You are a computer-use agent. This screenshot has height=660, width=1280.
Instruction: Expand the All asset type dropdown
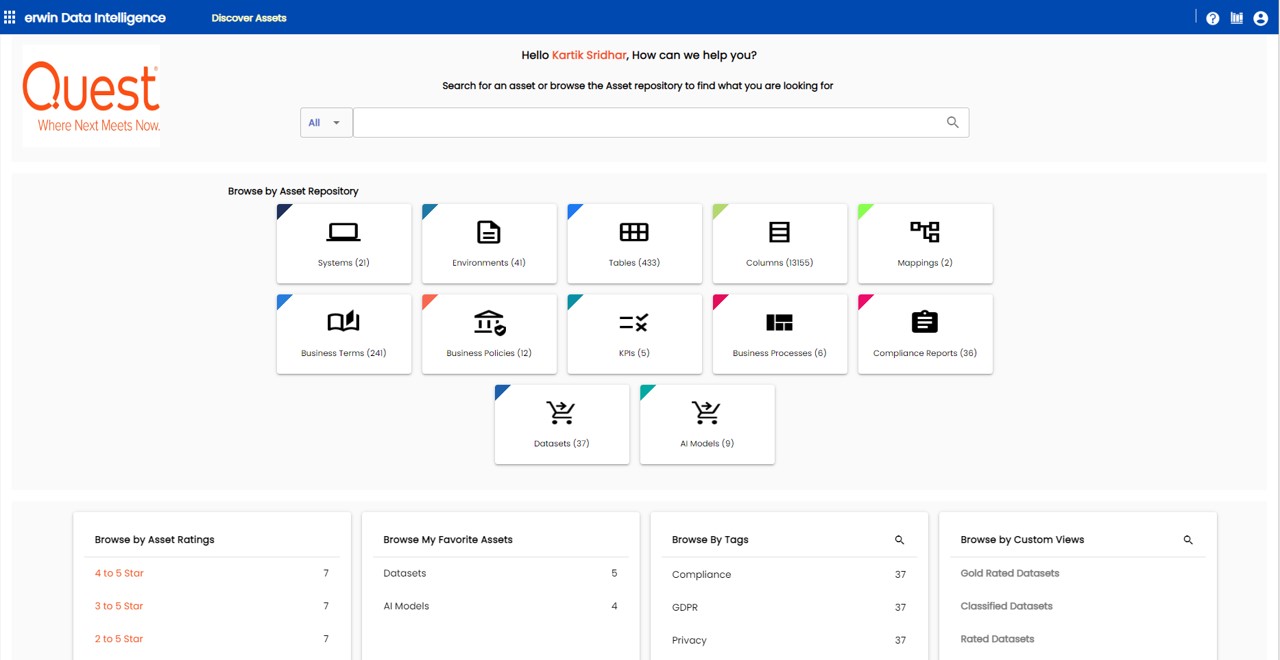(x=326, y=122)
